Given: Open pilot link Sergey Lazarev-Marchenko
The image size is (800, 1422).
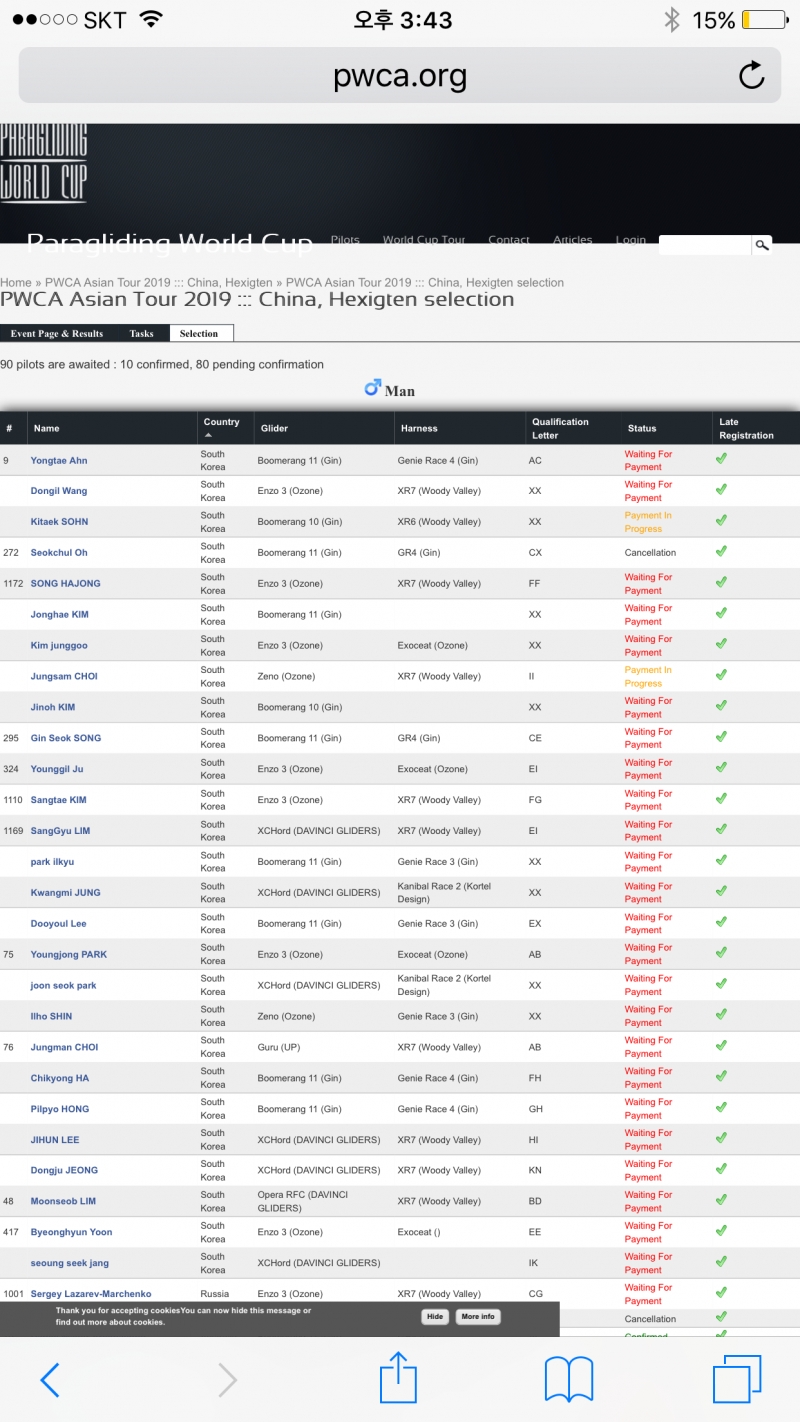Looking at the screenshot, I should (x=91, y=1294).
